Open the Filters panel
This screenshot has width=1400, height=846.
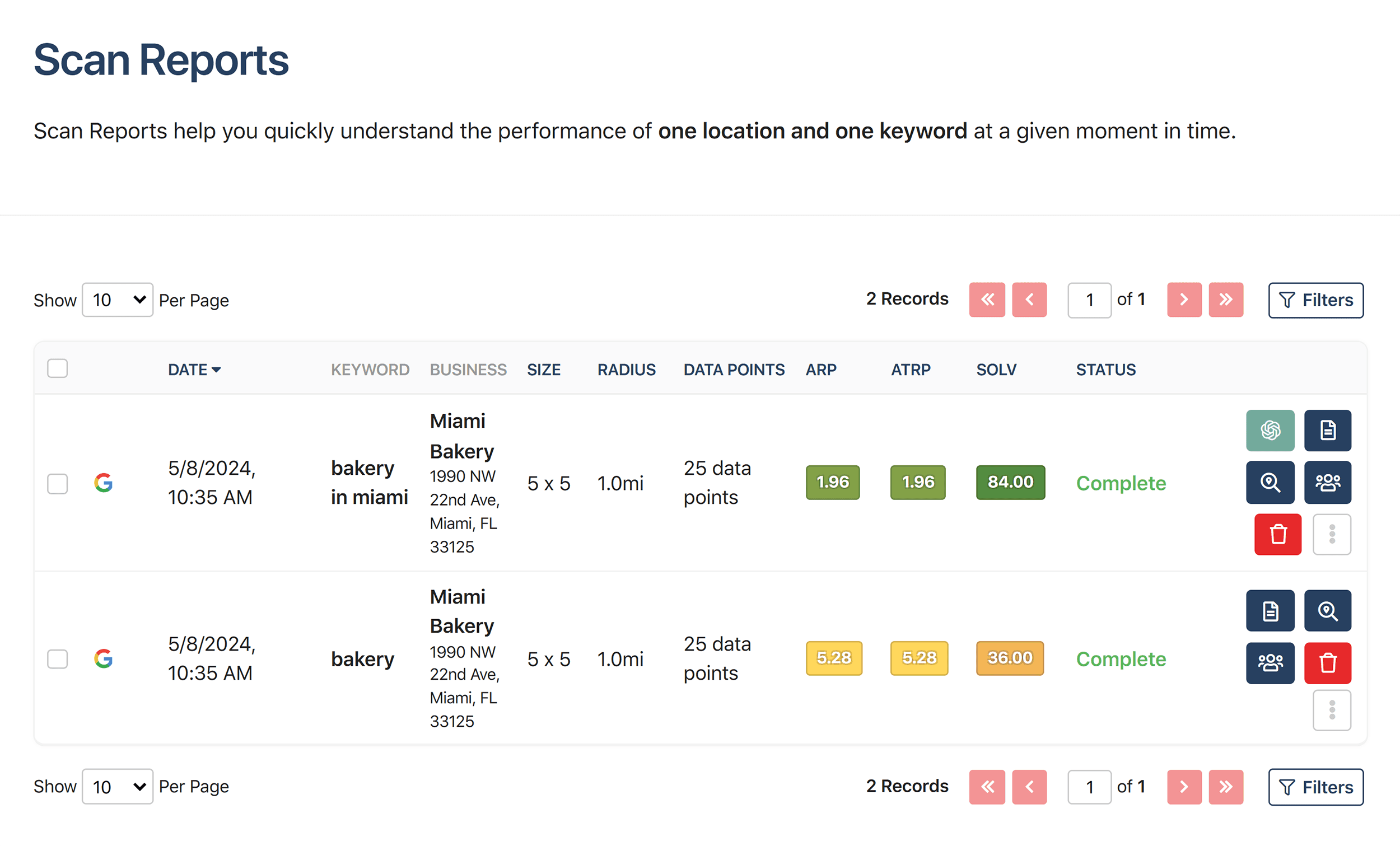coord(1315,300)
